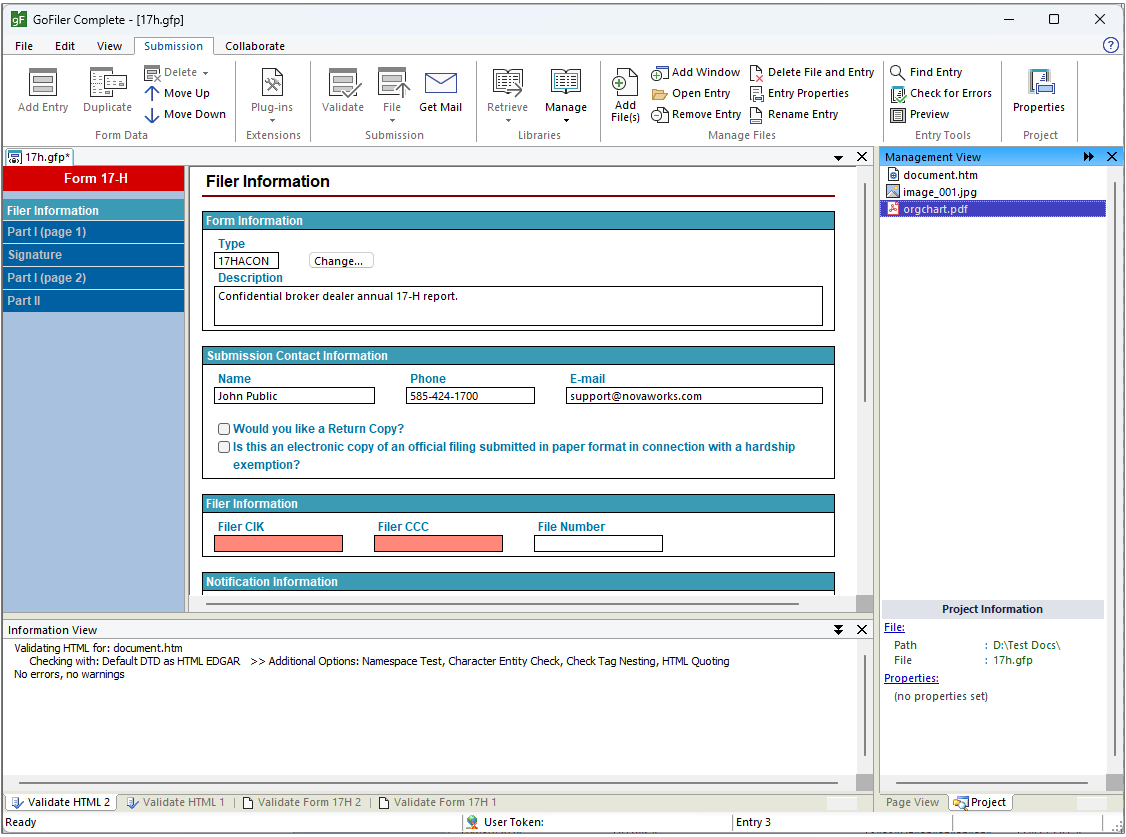Switch to Validate HTML 1 tab
This screenshot has width=1126, height=837.
pos(176,803)
